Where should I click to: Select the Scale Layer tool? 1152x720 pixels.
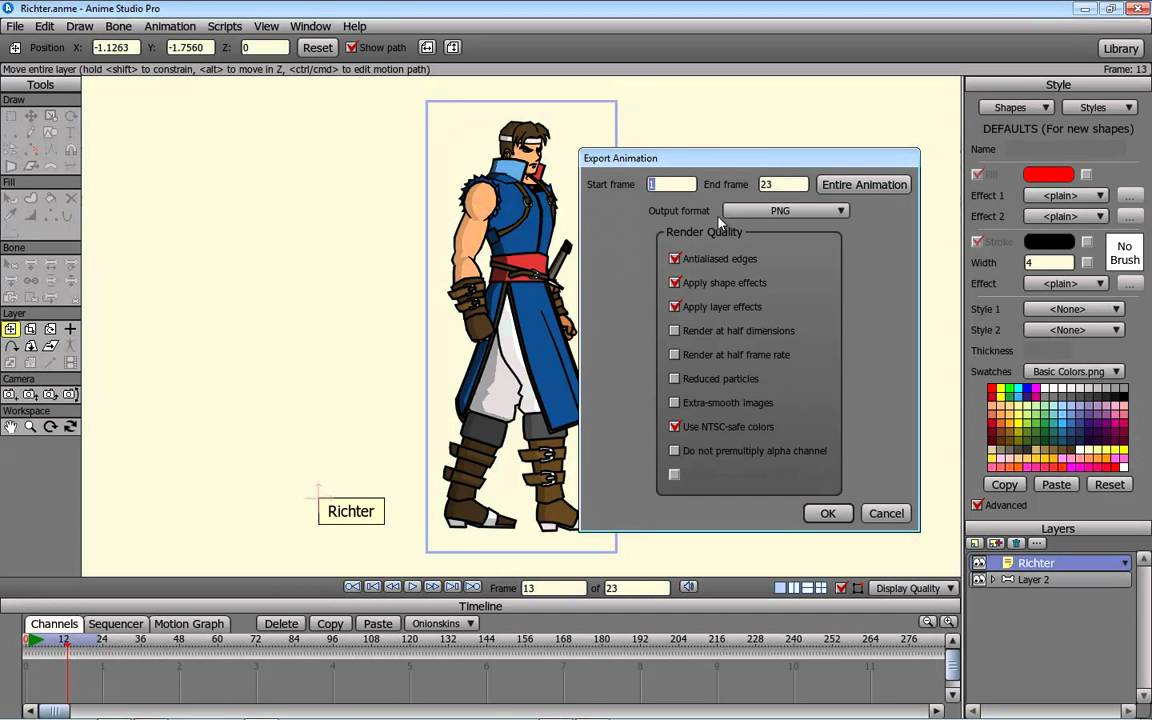click(30, 329)
